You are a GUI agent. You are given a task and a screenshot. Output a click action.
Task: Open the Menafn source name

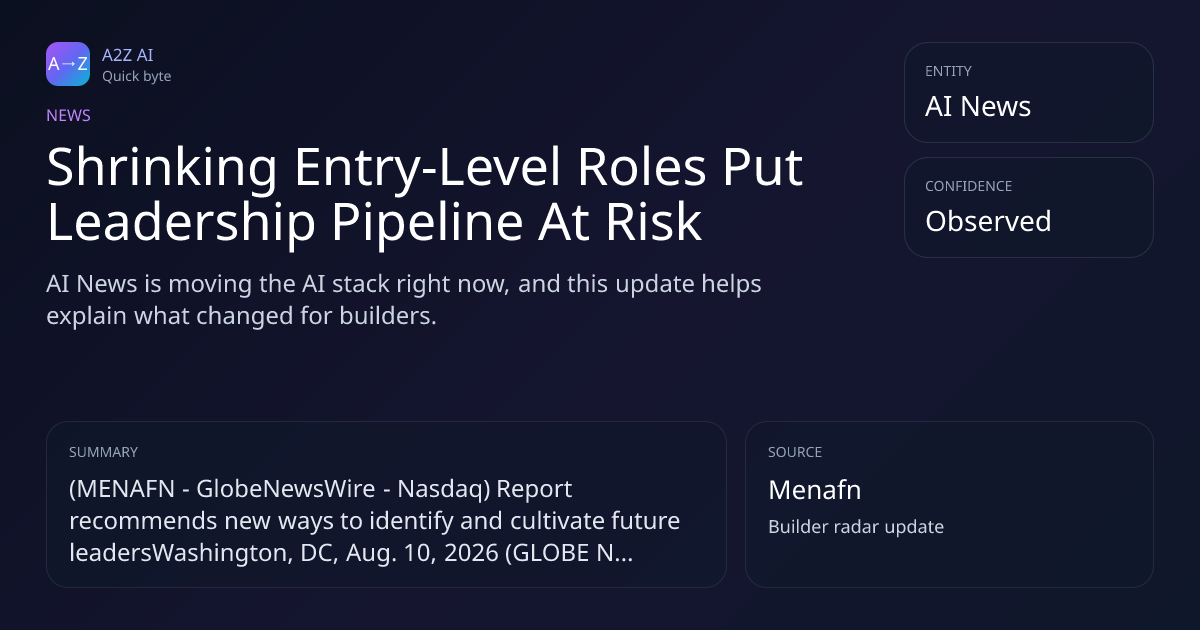coord(815,490)
